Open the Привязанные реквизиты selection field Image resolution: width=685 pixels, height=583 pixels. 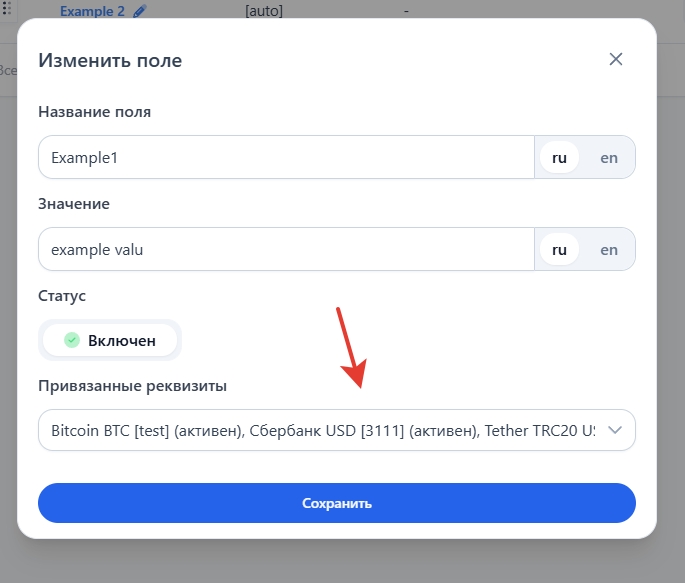pyautogui.click(x=322, y=430)
